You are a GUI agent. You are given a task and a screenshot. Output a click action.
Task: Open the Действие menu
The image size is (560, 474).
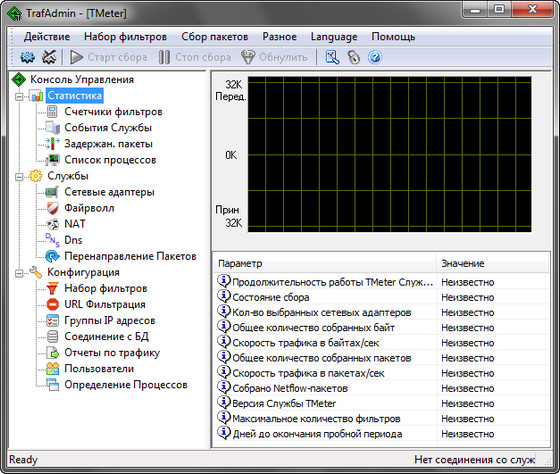[x=47, y=37]
